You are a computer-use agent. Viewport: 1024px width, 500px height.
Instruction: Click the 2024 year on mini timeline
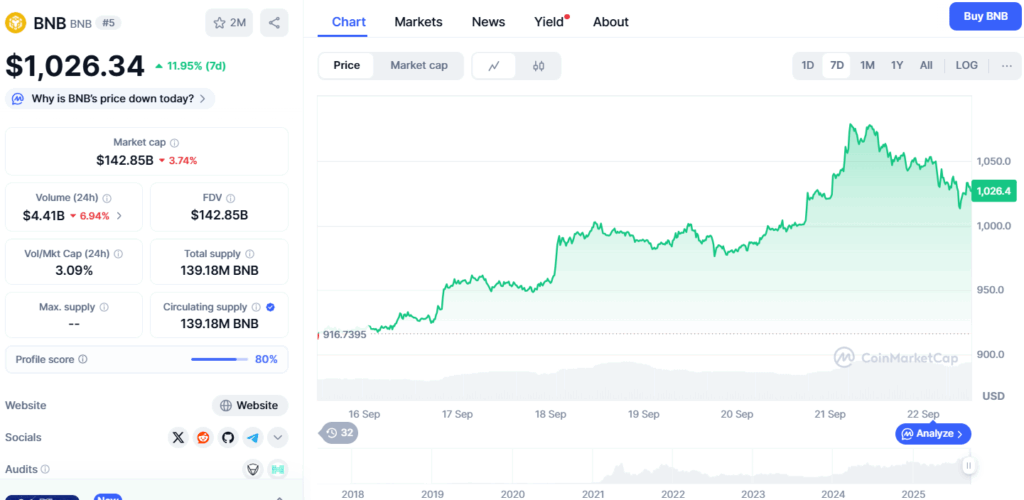(833, 494)
